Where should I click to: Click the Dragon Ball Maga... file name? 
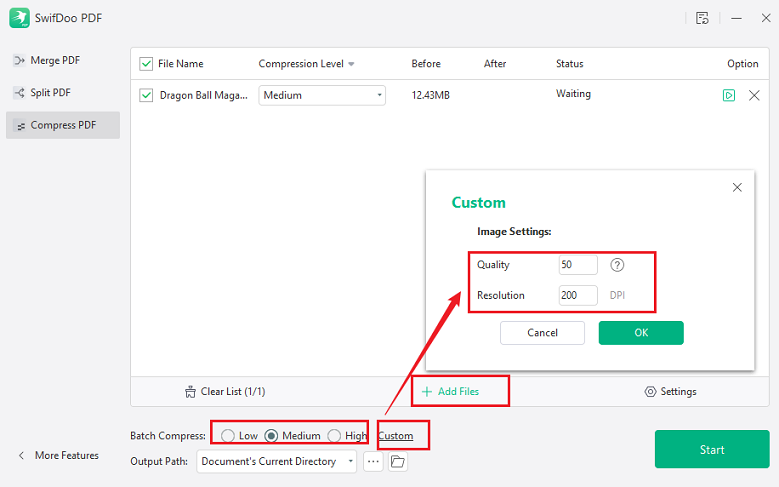[x=204, y=95]
